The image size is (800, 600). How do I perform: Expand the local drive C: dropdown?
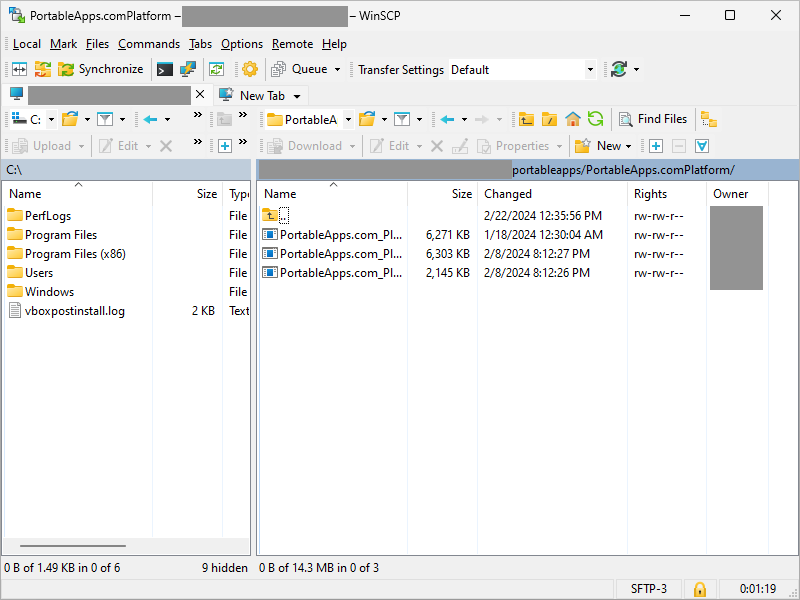[49, 119]
